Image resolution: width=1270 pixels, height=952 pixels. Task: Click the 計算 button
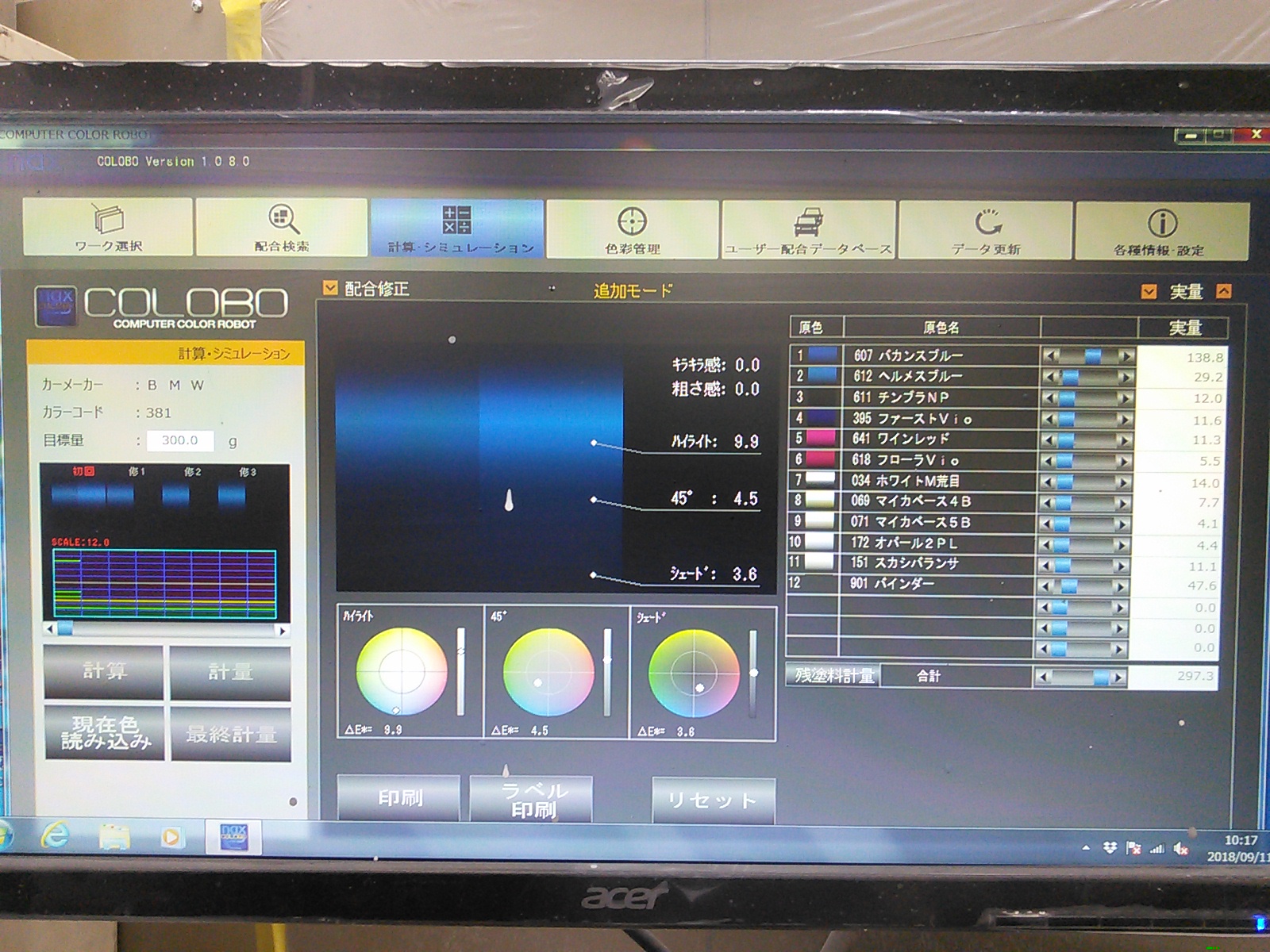click(x=104, y=672)
